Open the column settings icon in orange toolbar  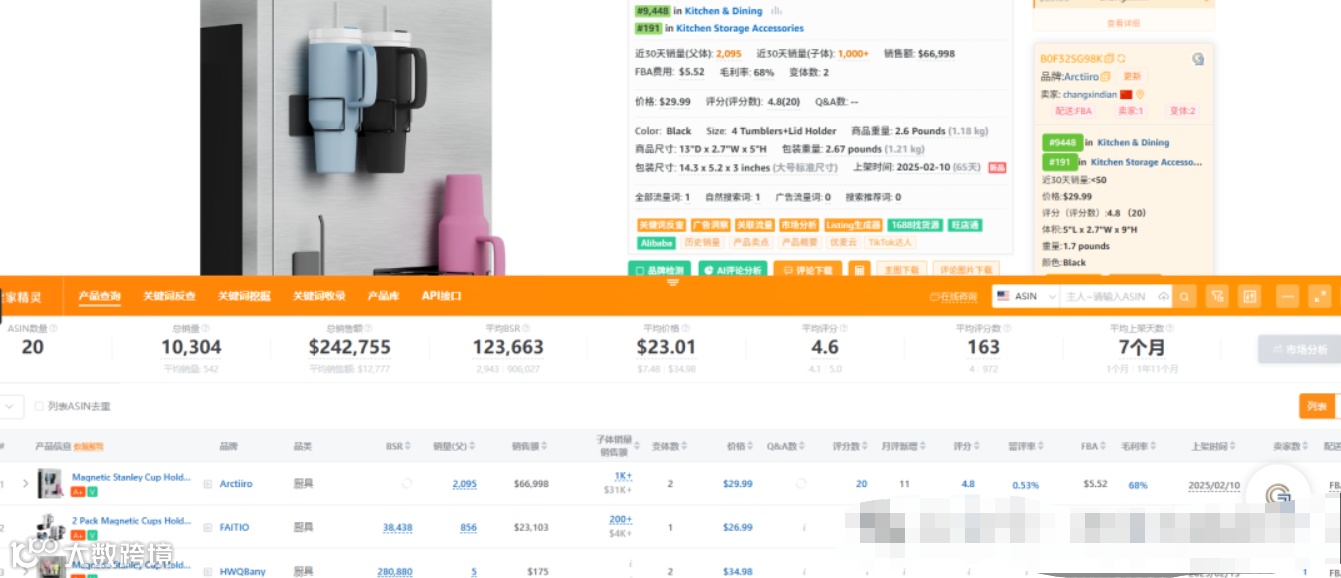1249,296
